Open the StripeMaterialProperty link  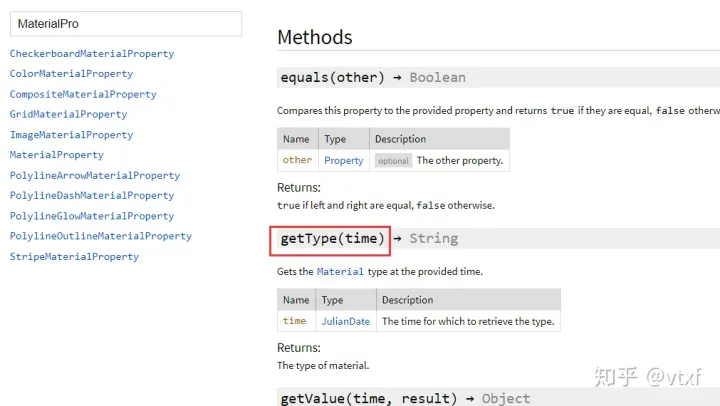pos(74,257)
